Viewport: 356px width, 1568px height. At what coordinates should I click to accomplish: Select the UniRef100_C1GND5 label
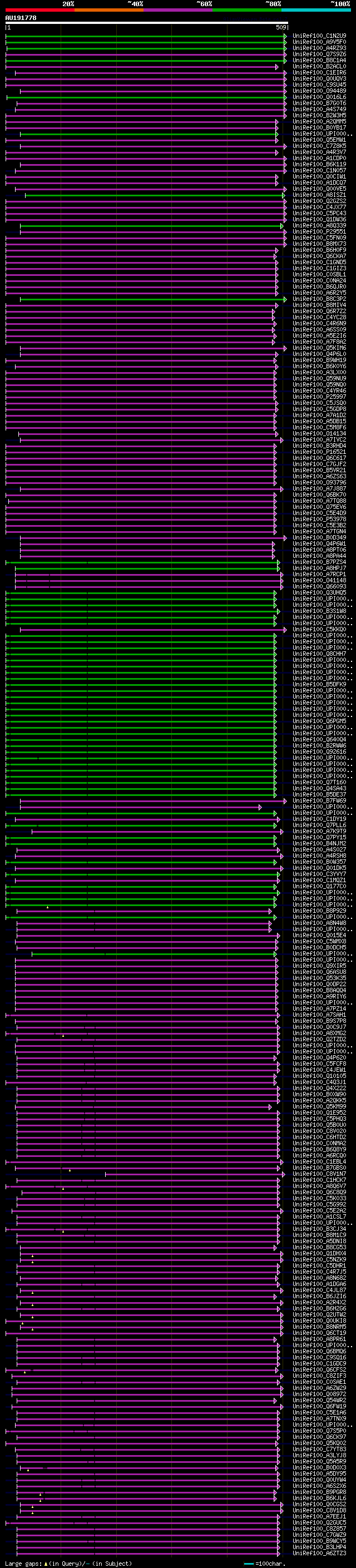click(319, 263)
